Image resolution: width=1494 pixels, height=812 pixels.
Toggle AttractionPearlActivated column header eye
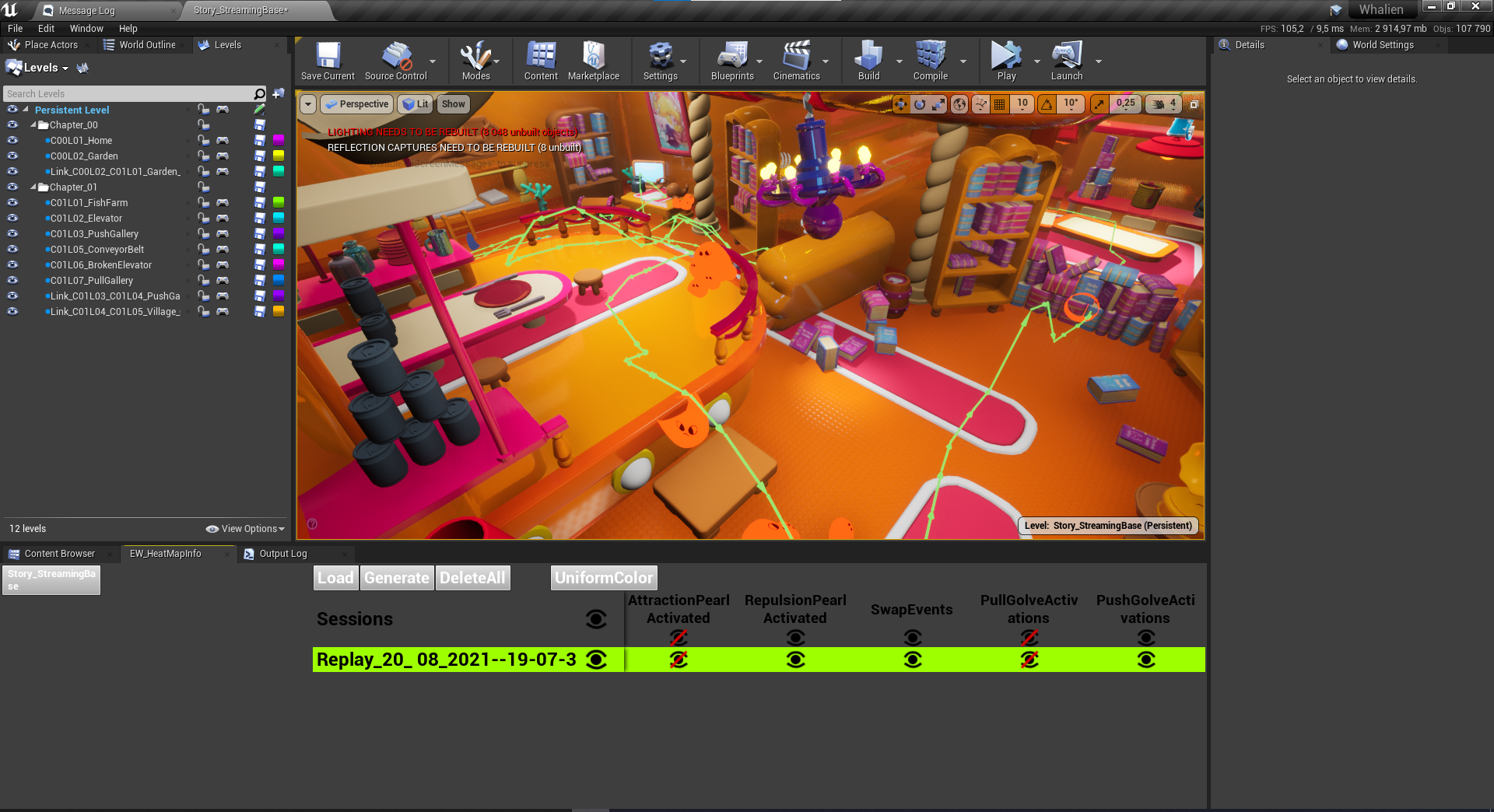[679, 638]
